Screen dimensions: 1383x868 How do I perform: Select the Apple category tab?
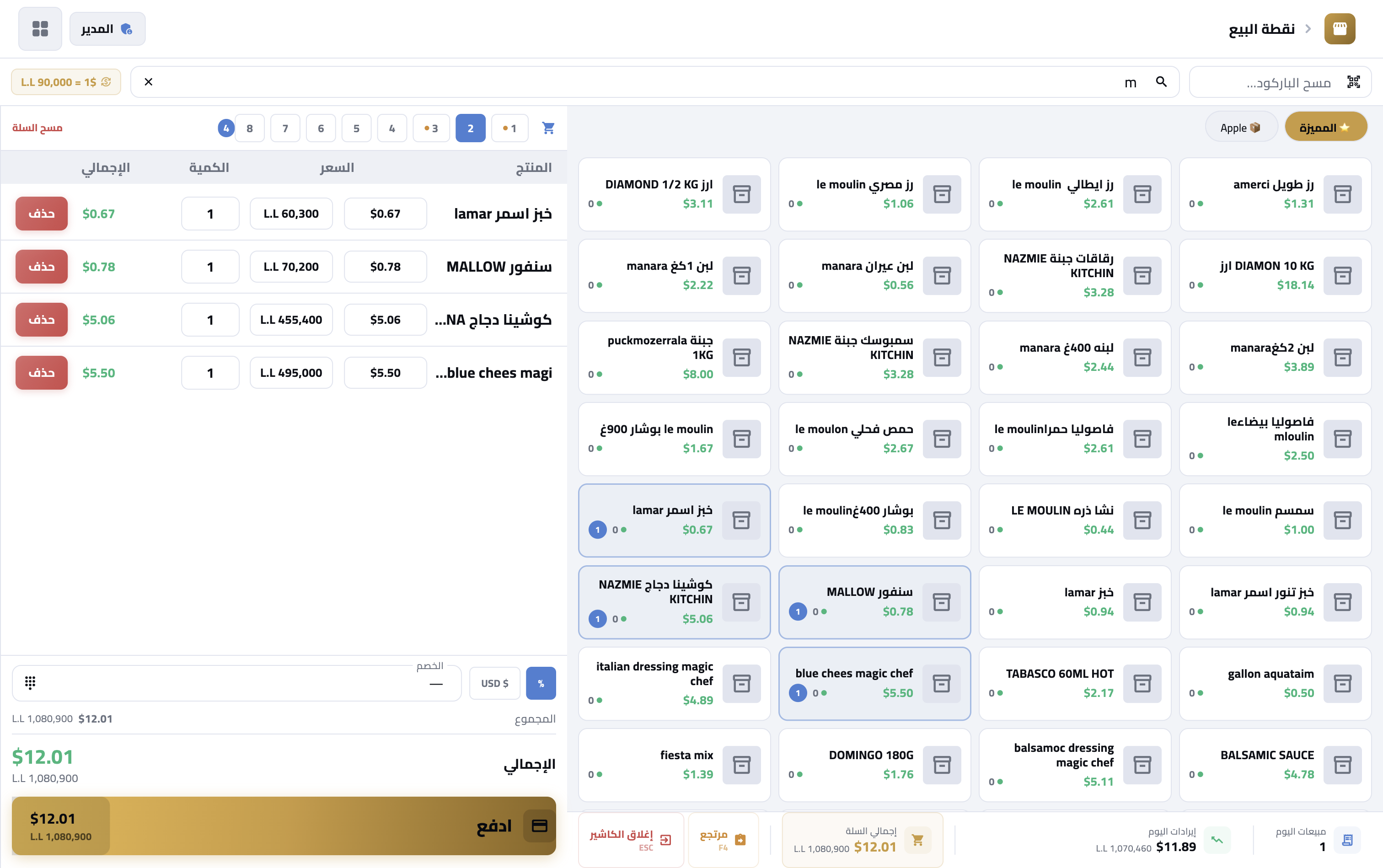pos(1241,128)
